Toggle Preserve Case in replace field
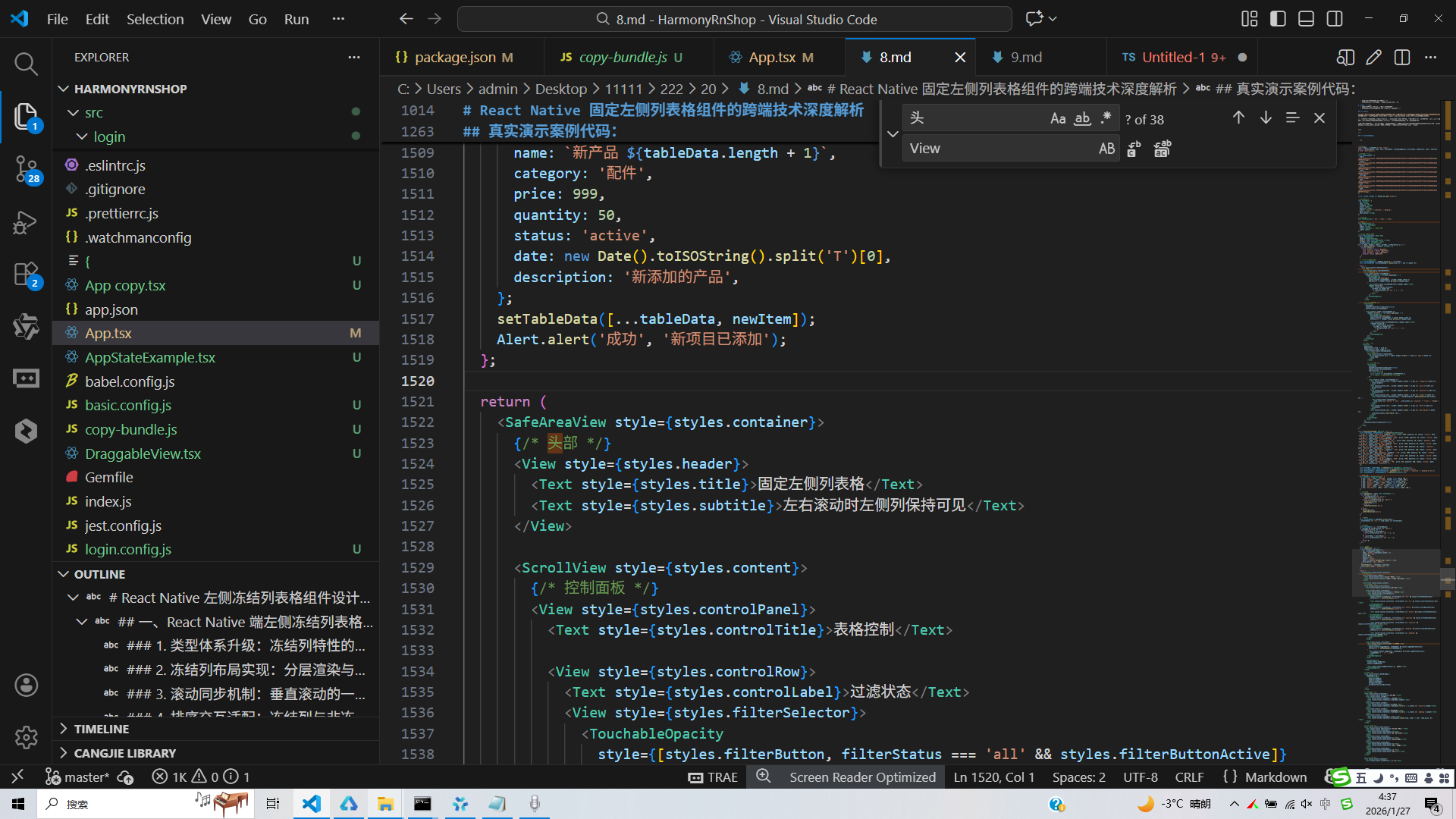The width and height of the screenshot is (1456, 819). (x=1106, y=149)
